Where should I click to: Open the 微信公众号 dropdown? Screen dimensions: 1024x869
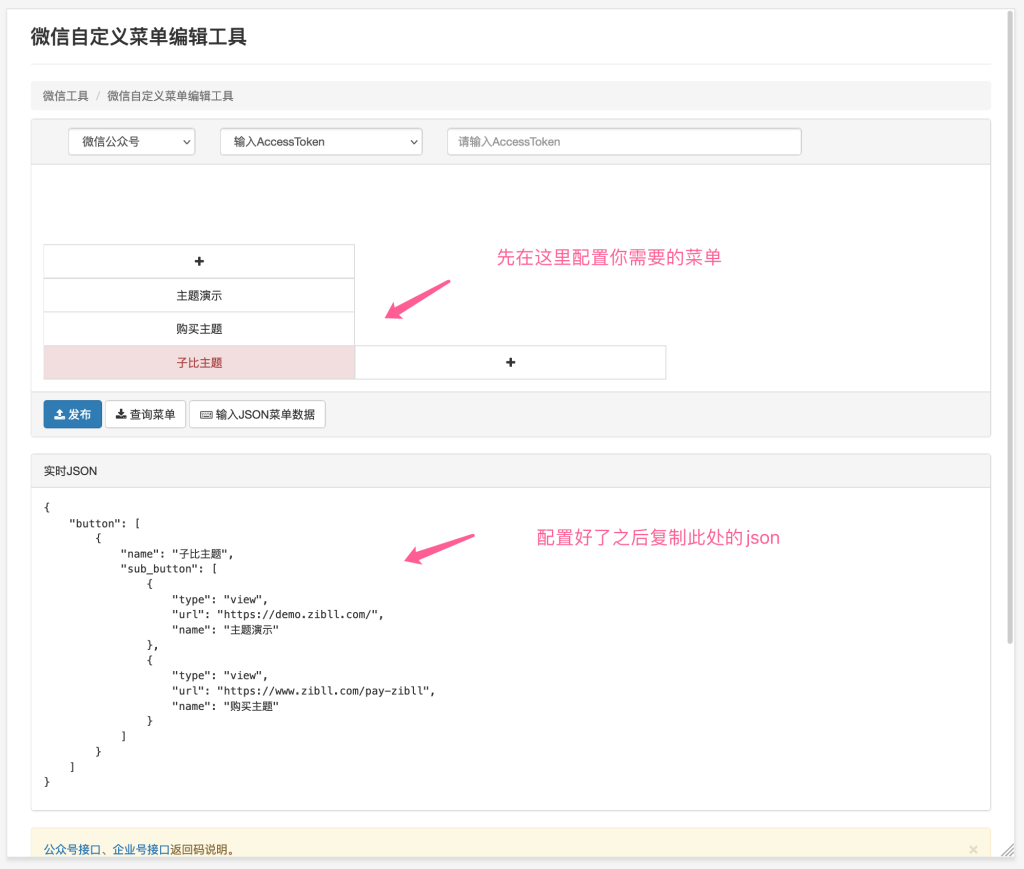pyautogui.click(x=131, y=141)
